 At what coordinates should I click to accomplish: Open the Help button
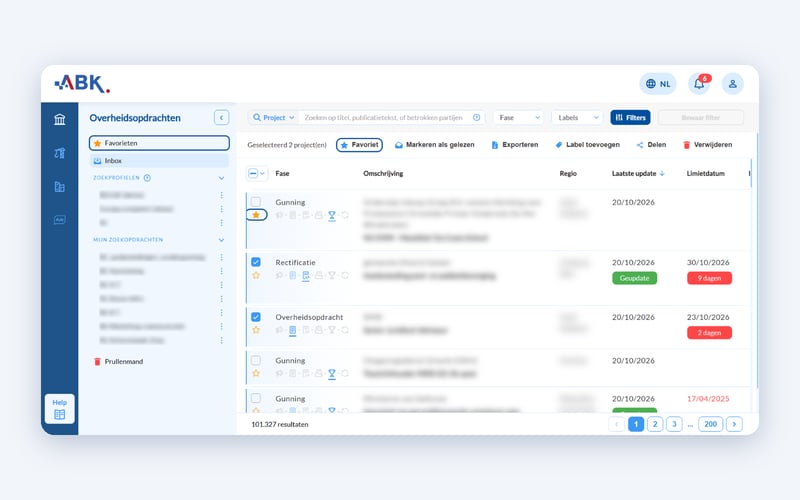[60, 409]
